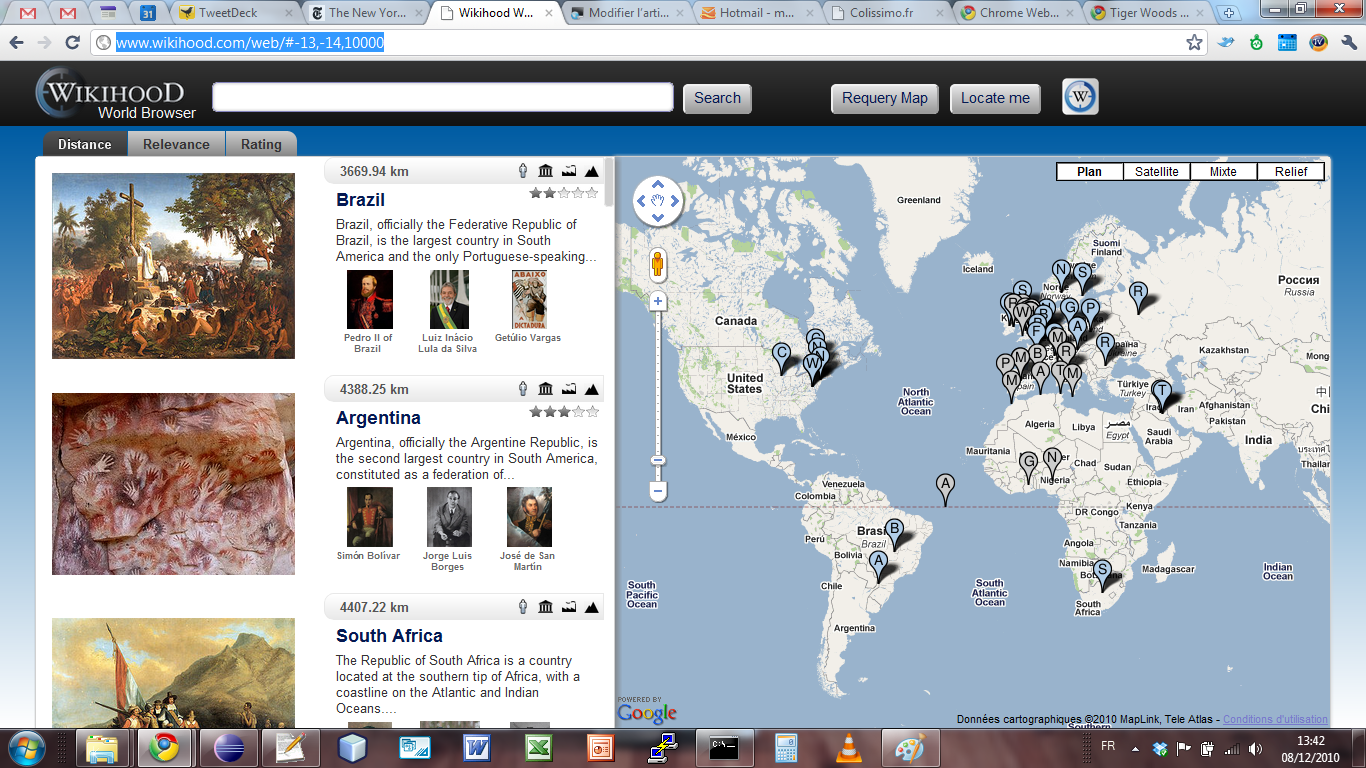This screenshot has width=1366, height=768.
Task: Open the Brazil article title
Action: tap(361, 200)
